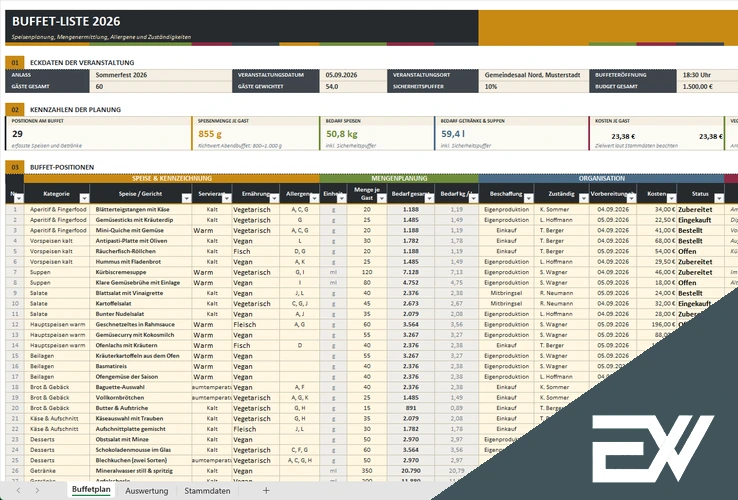738x500 pixels.
Task: Switch to the Buffetplan sheet tab
Action: click(91, 490)
